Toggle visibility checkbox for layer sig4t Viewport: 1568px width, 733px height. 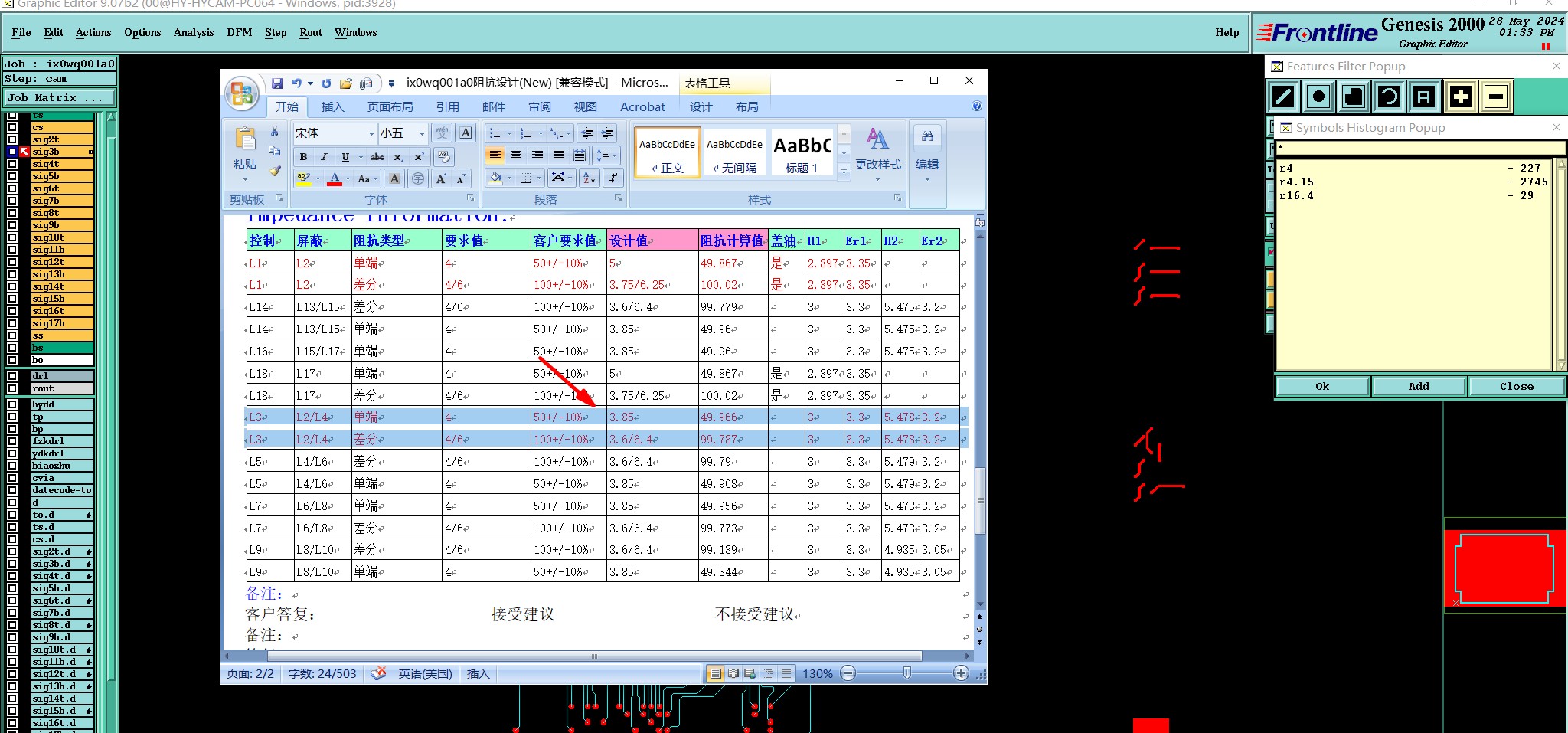click(12, 164)
